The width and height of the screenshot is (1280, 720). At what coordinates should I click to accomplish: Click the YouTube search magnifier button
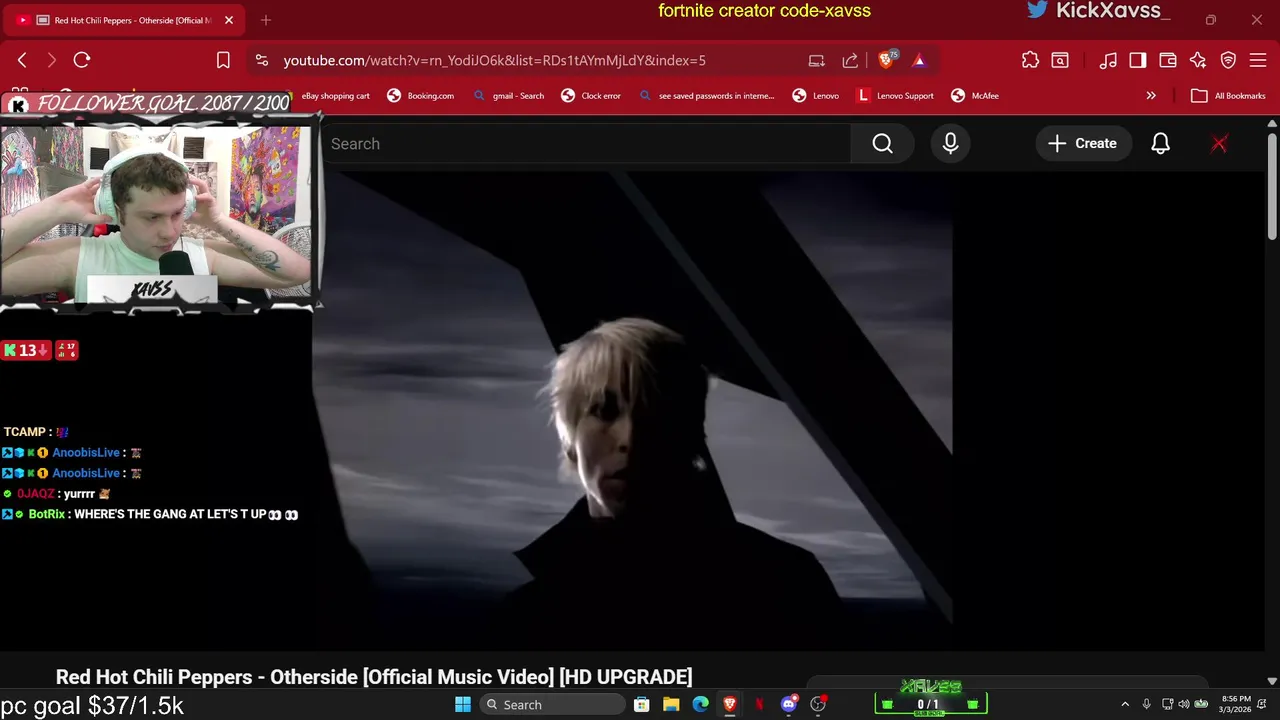(x=882, y=144)
